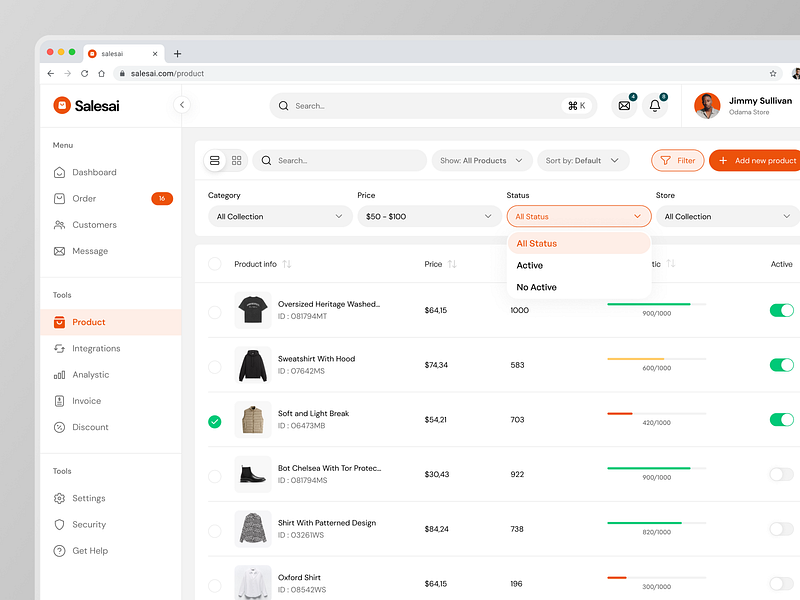Toggle the select-all products checkbox

tap(215, 264)
